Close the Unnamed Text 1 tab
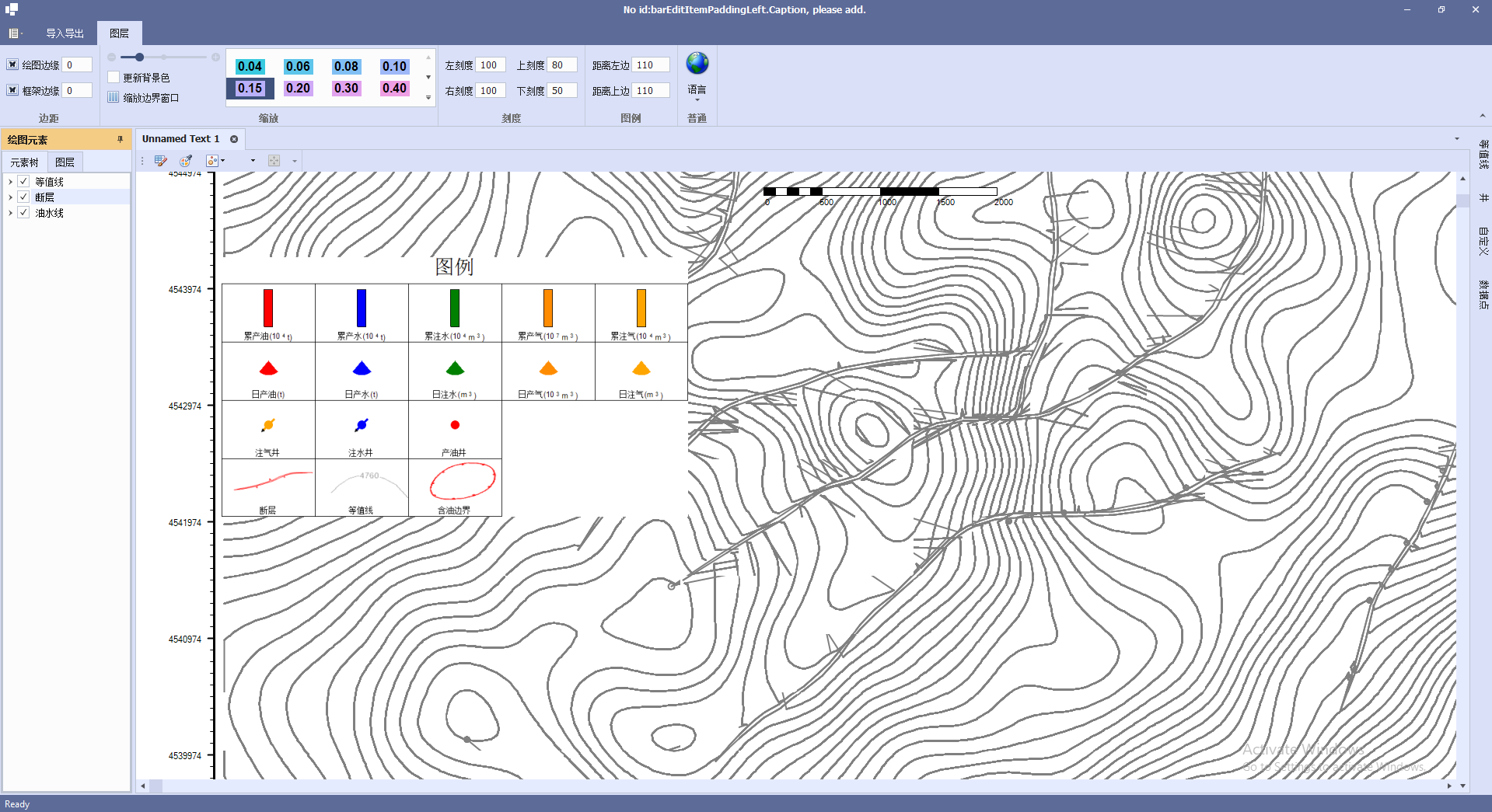This screenshot has height=812, width=1492. [234, 139]
